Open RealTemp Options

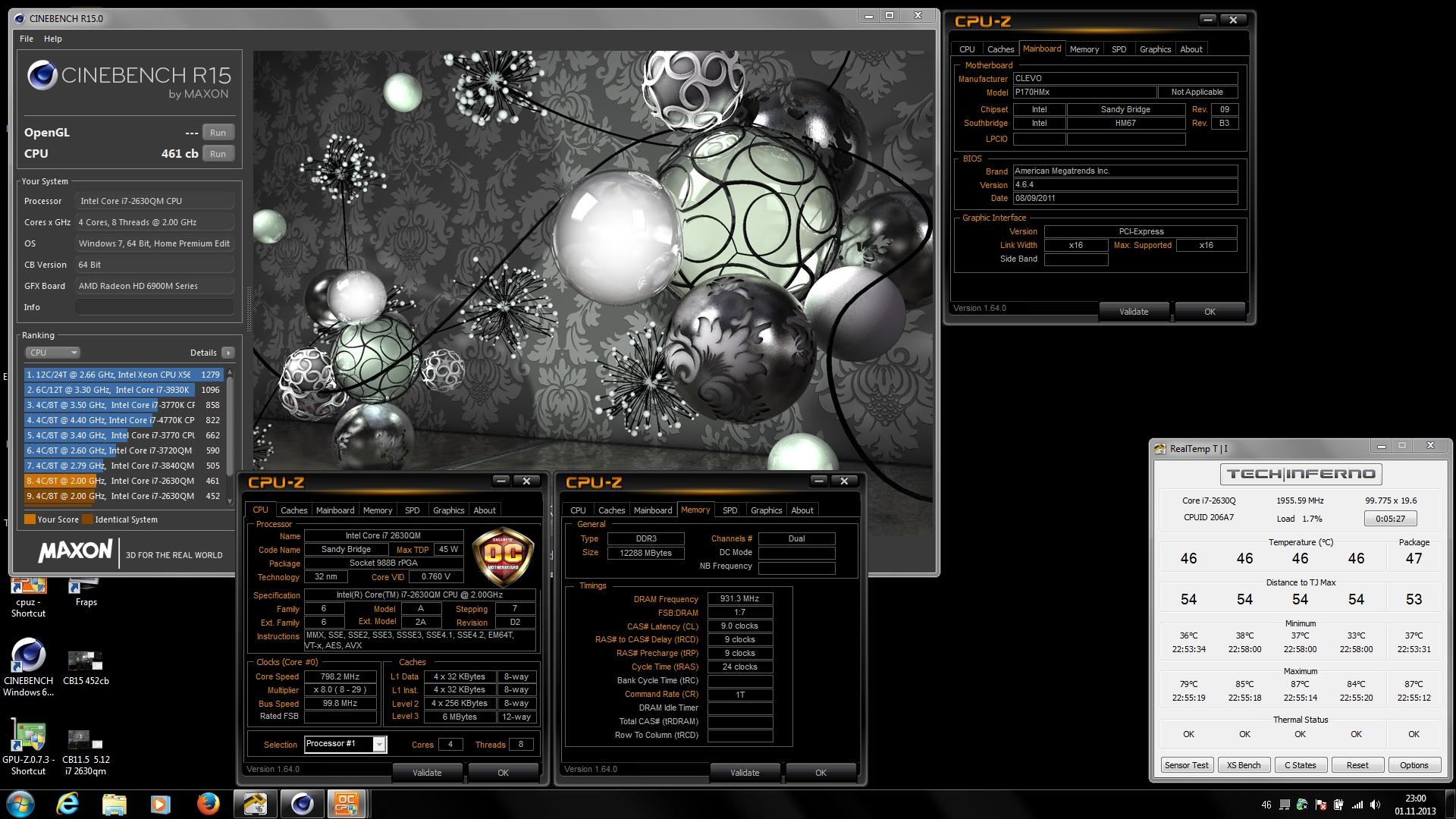click(x=1414, y=765)
